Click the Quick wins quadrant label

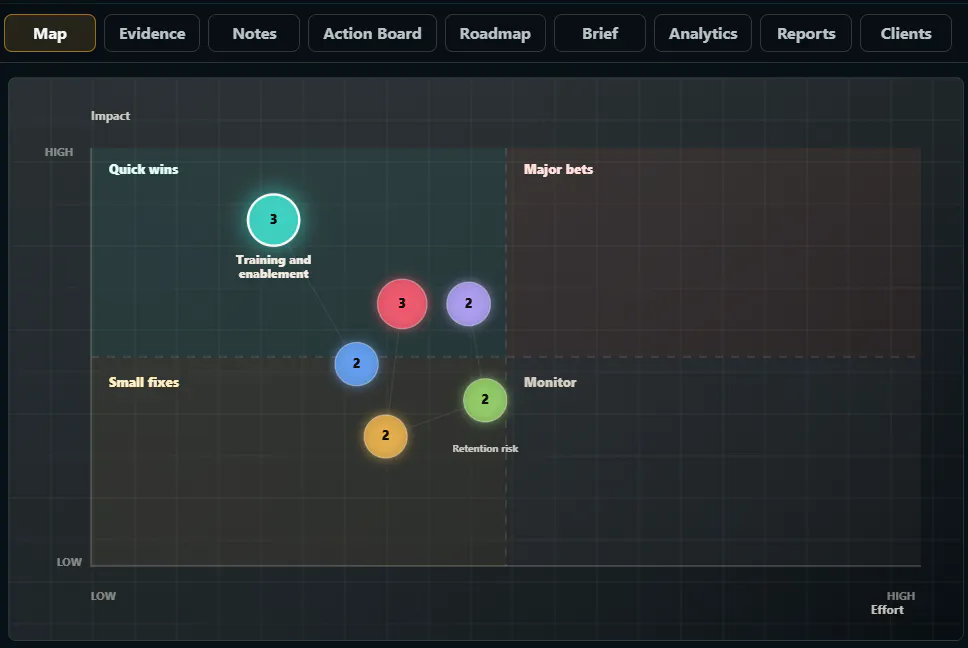(143, 169)
